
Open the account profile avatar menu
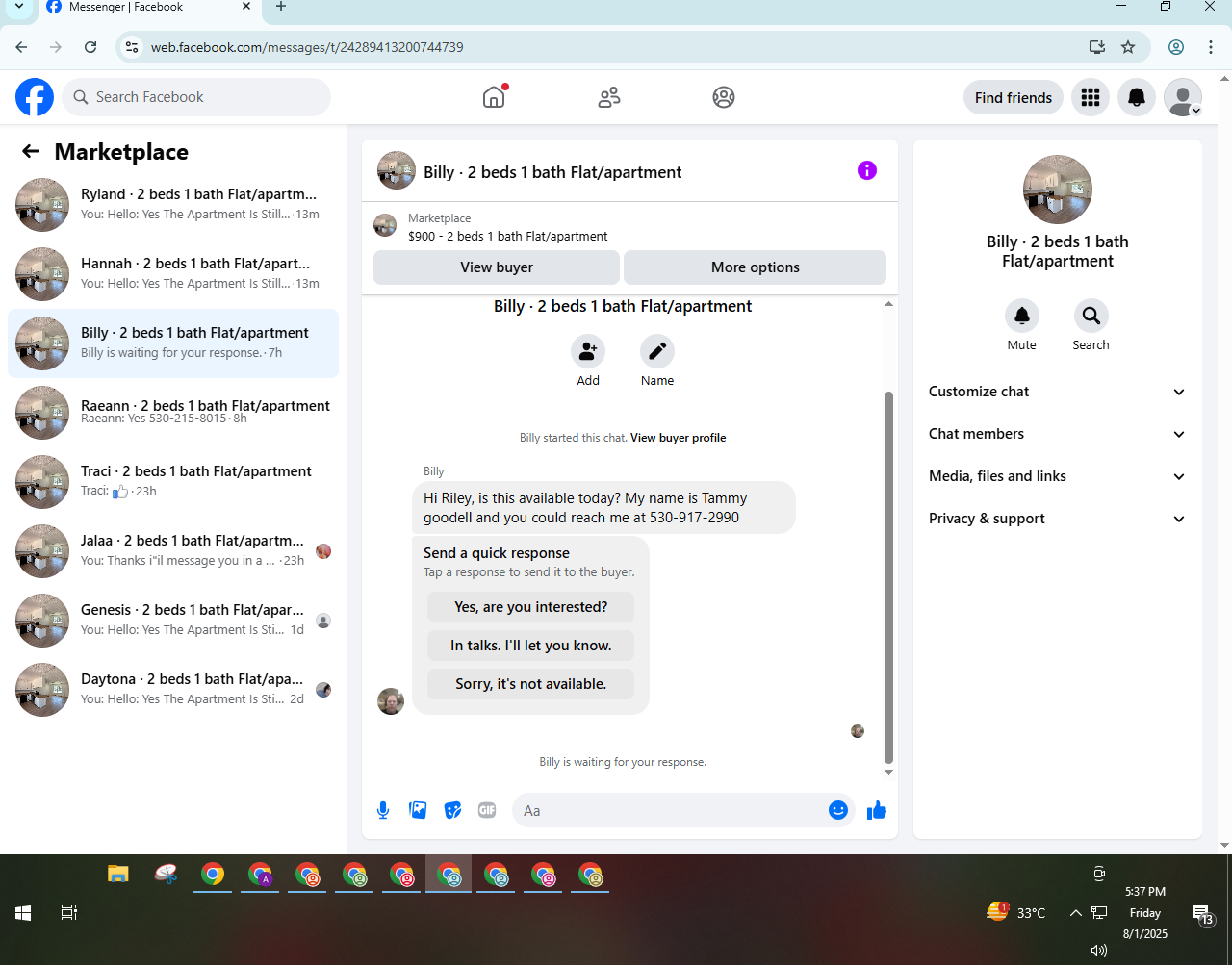[x=1183, y=97]
